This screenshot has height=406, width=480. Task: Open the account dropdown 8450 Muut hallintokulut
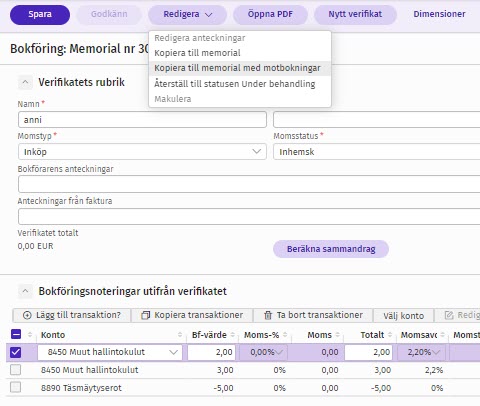[110, 352]
